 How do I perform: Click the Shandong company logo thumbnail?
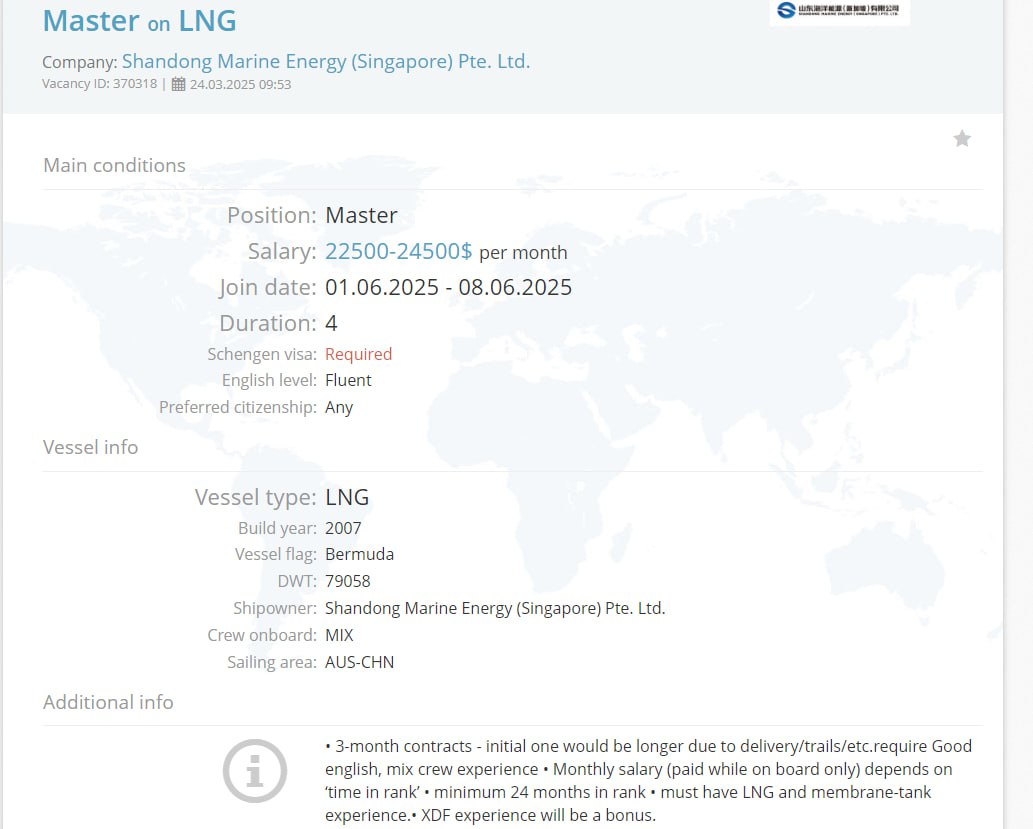(839, 11)
